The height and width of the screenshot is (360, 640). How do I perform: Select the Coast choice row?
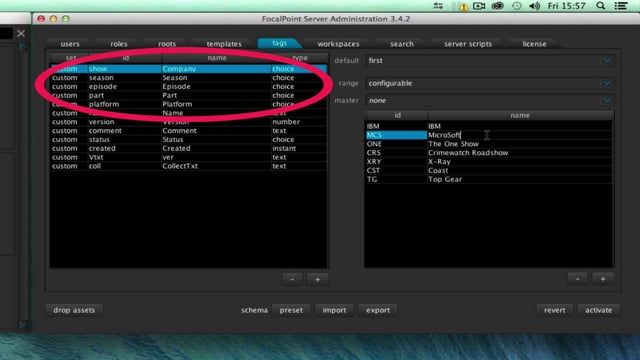[x=489, y=170]
